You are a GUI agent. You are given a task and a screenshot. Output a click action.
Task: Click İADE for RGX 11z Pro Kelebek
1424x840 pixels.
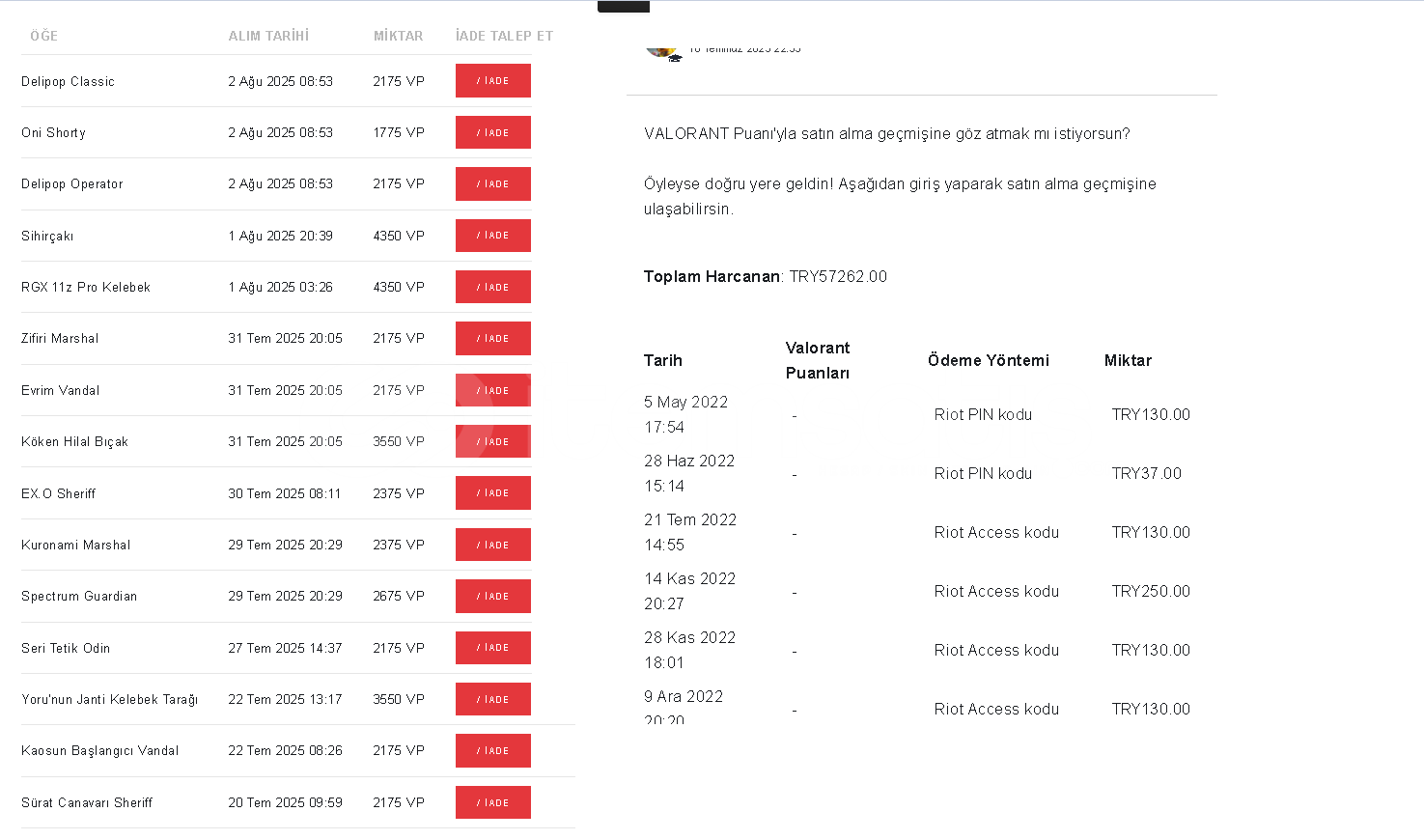[493, 287]
